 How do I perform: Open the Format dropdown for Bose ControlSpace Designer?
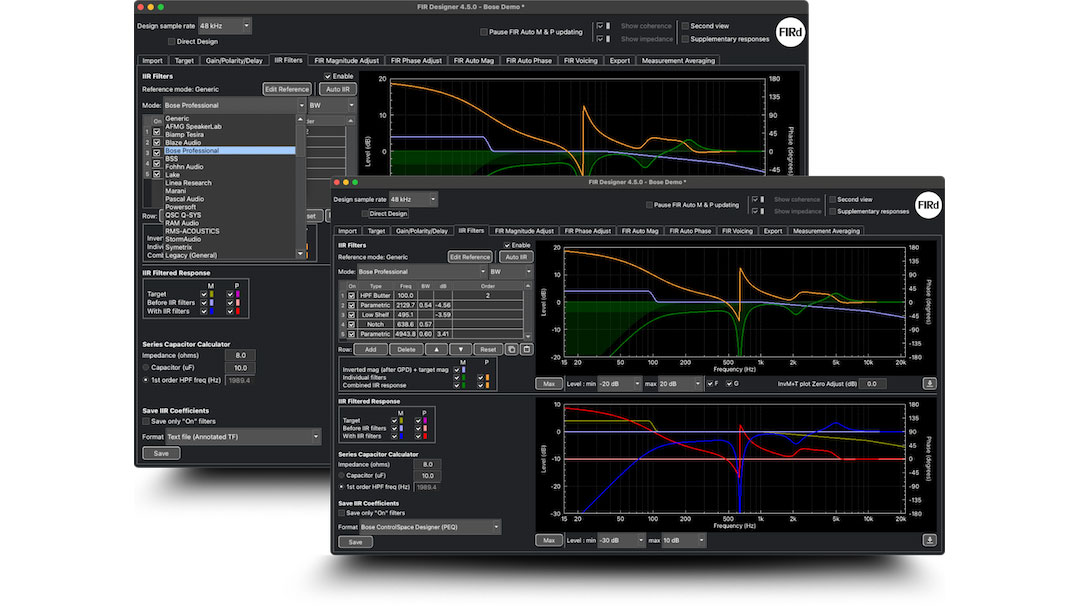click(x=429, y=527)
